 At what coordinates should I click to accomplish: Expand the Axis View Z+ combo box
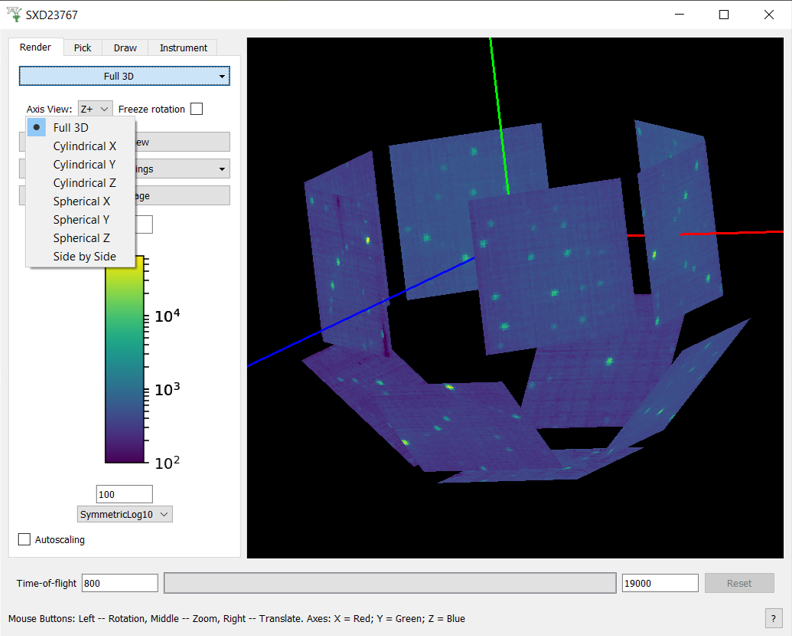[95, 109]
